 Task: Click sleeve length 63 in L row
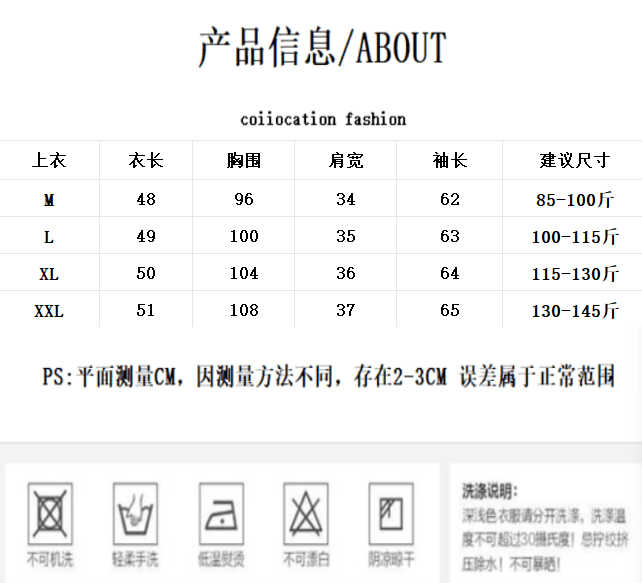(x=450, y=236)
